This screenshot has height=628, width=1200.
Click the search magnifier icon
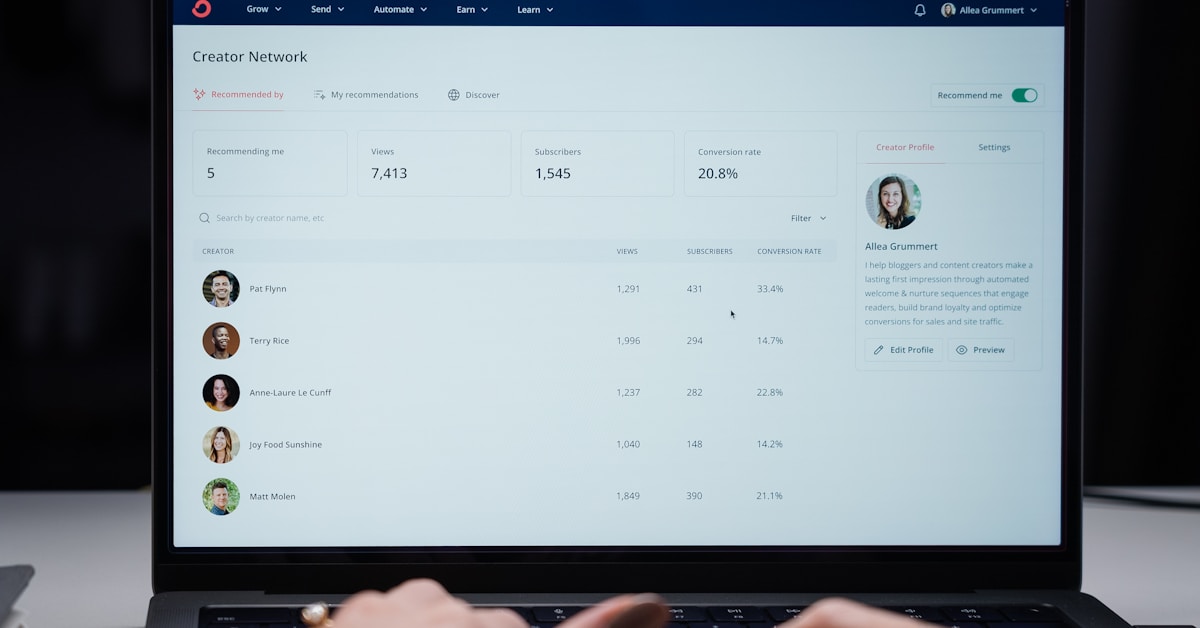click(x=204, y=218)
